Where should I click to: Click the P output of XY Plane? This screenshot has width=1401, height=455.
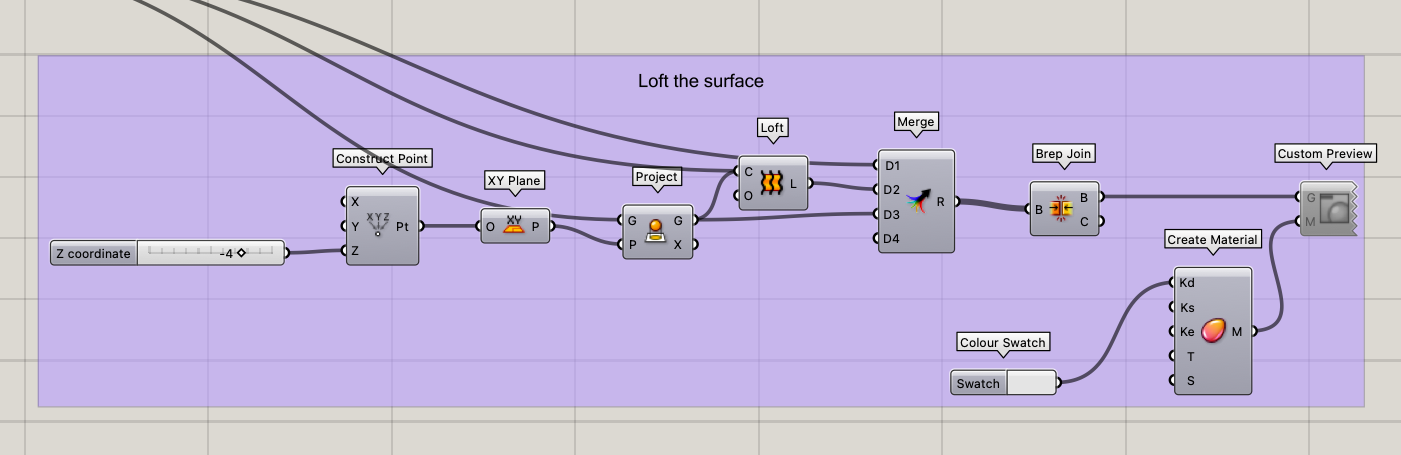point(537,226)
